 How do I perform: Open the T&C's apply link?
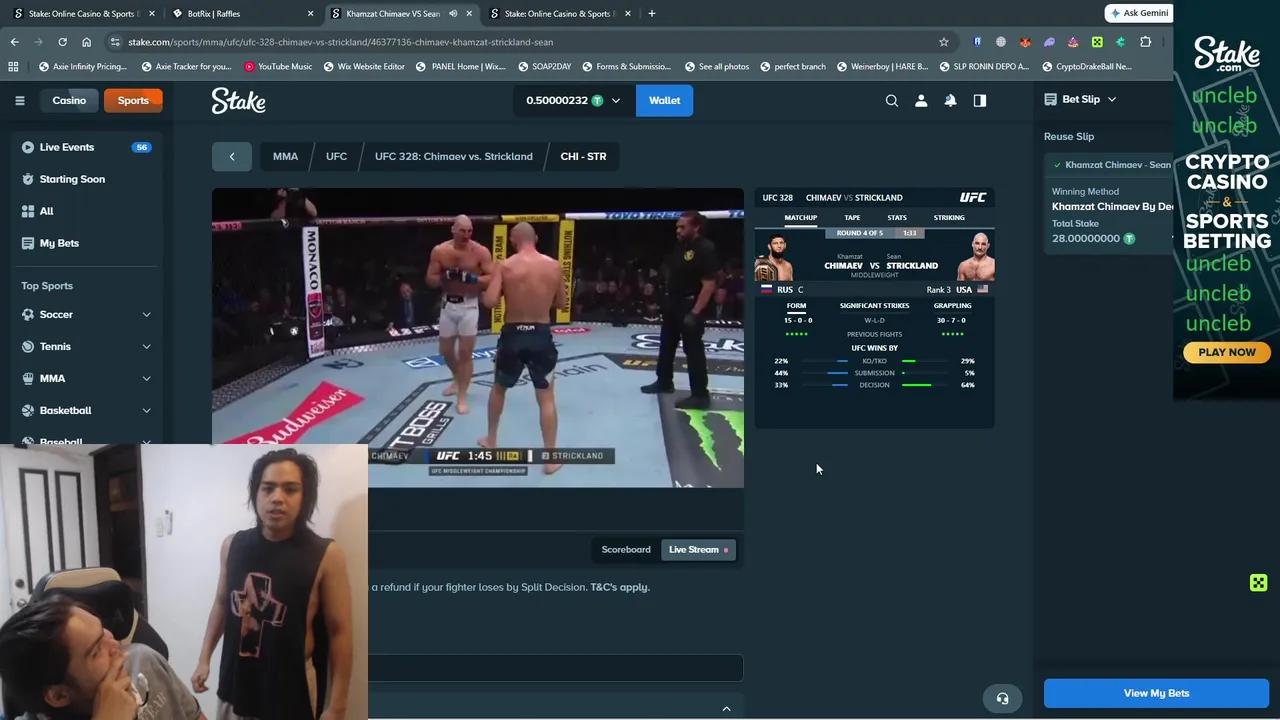pos(620,587)
